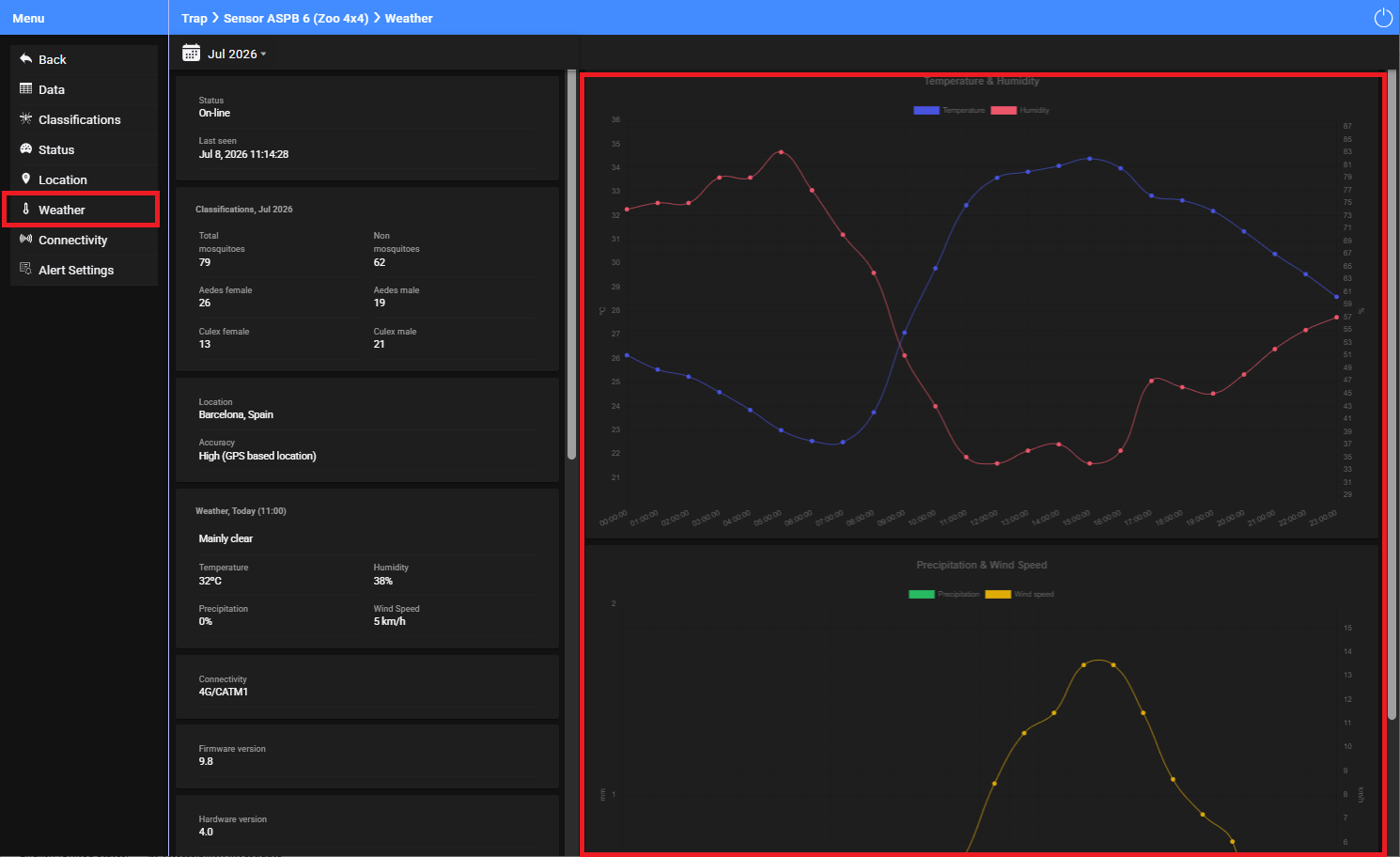Click the Alert Settings icon

tap(26, 269)
